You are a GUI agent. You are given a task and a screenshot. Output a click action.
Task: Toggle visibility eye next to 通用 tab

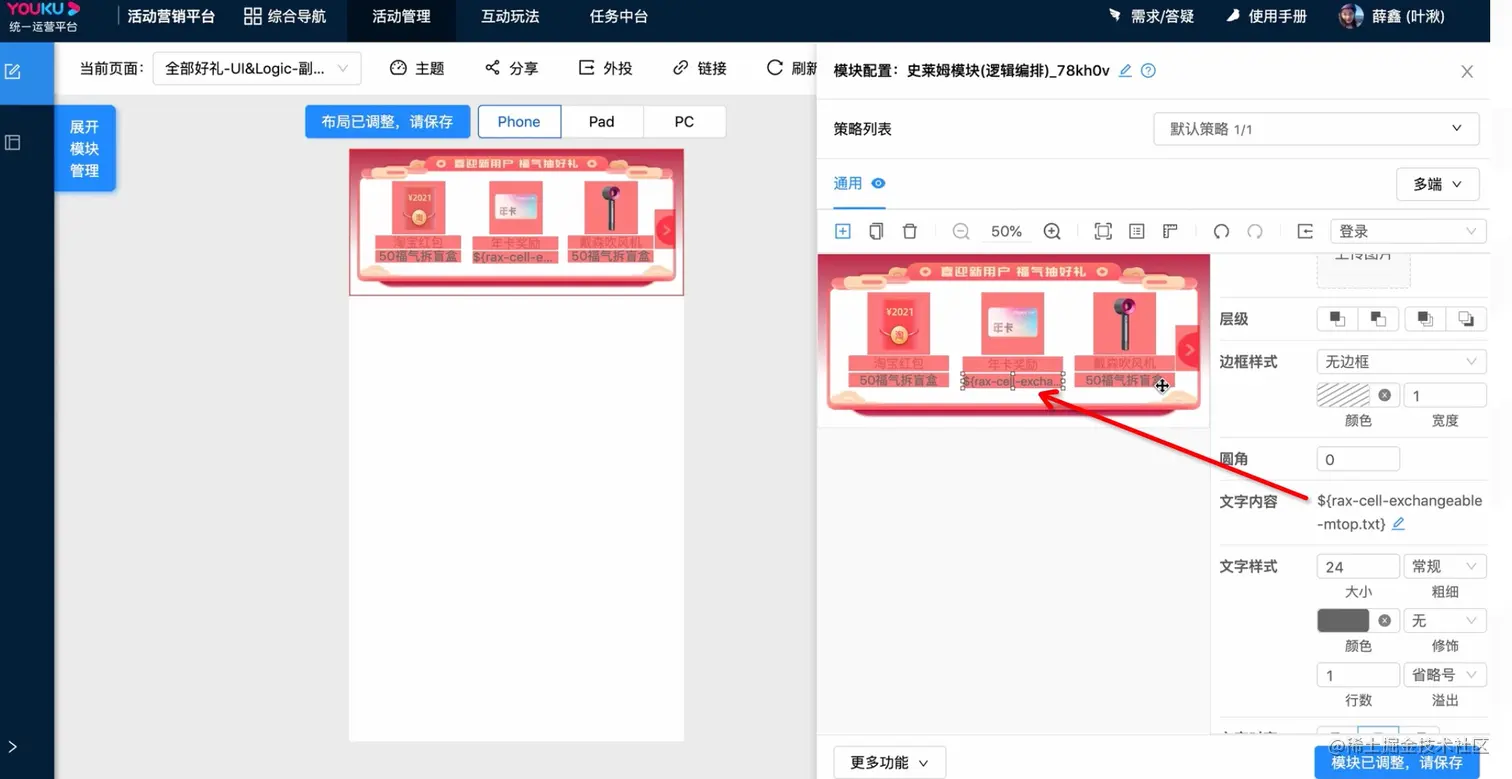point(877,184)
